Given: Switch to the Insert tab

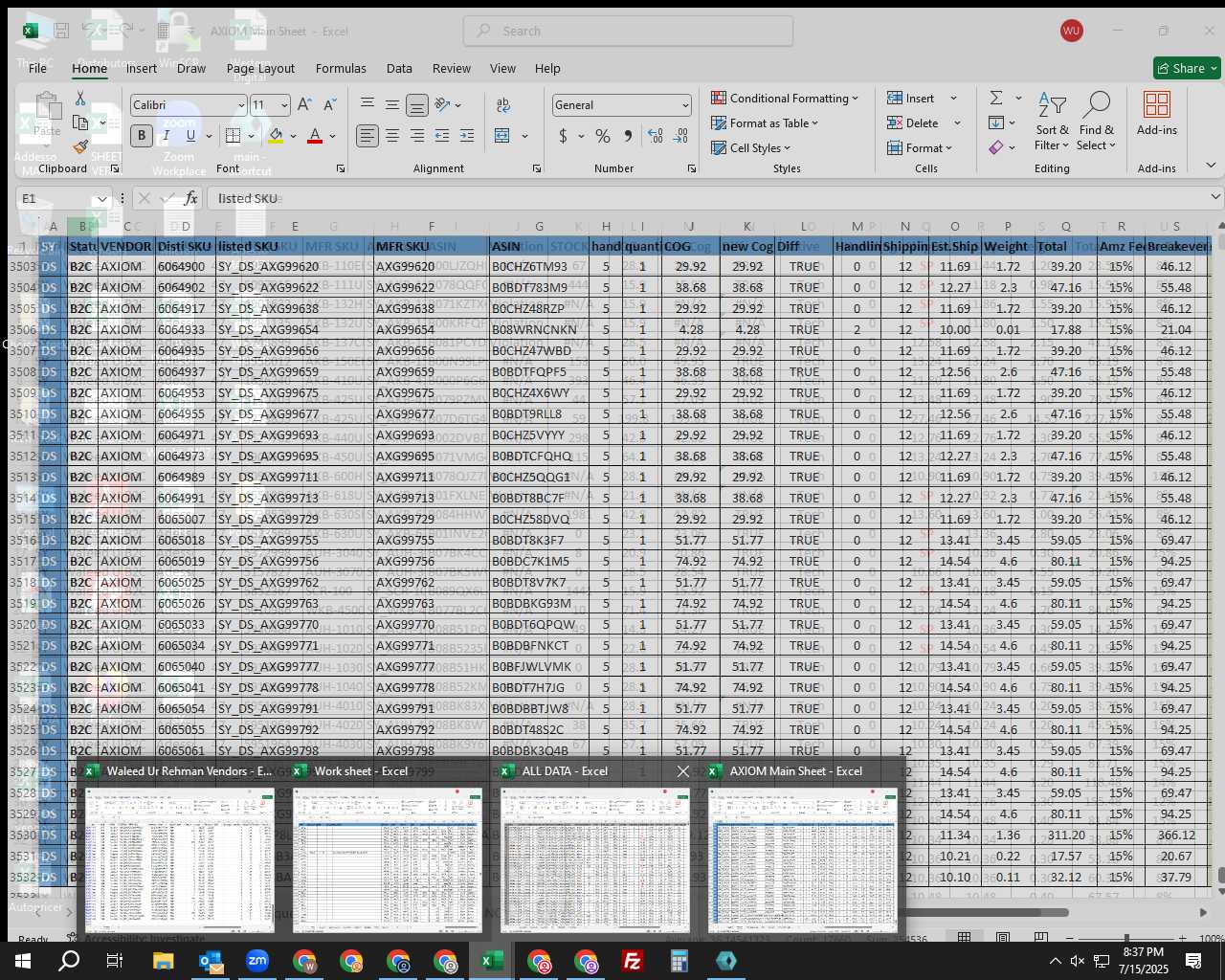Looking at the screenshot, I should click(x=141, y=68).
